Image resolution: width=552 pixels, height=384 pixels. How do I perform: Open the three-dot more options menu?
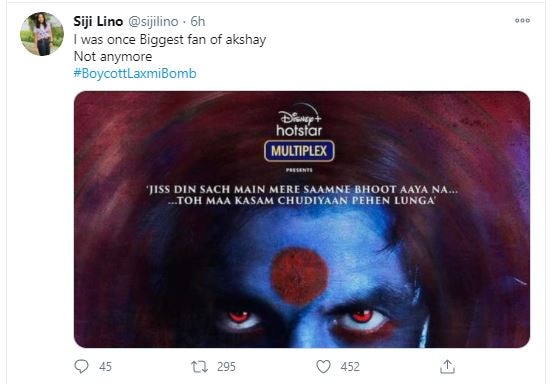[x=522, y=20]
